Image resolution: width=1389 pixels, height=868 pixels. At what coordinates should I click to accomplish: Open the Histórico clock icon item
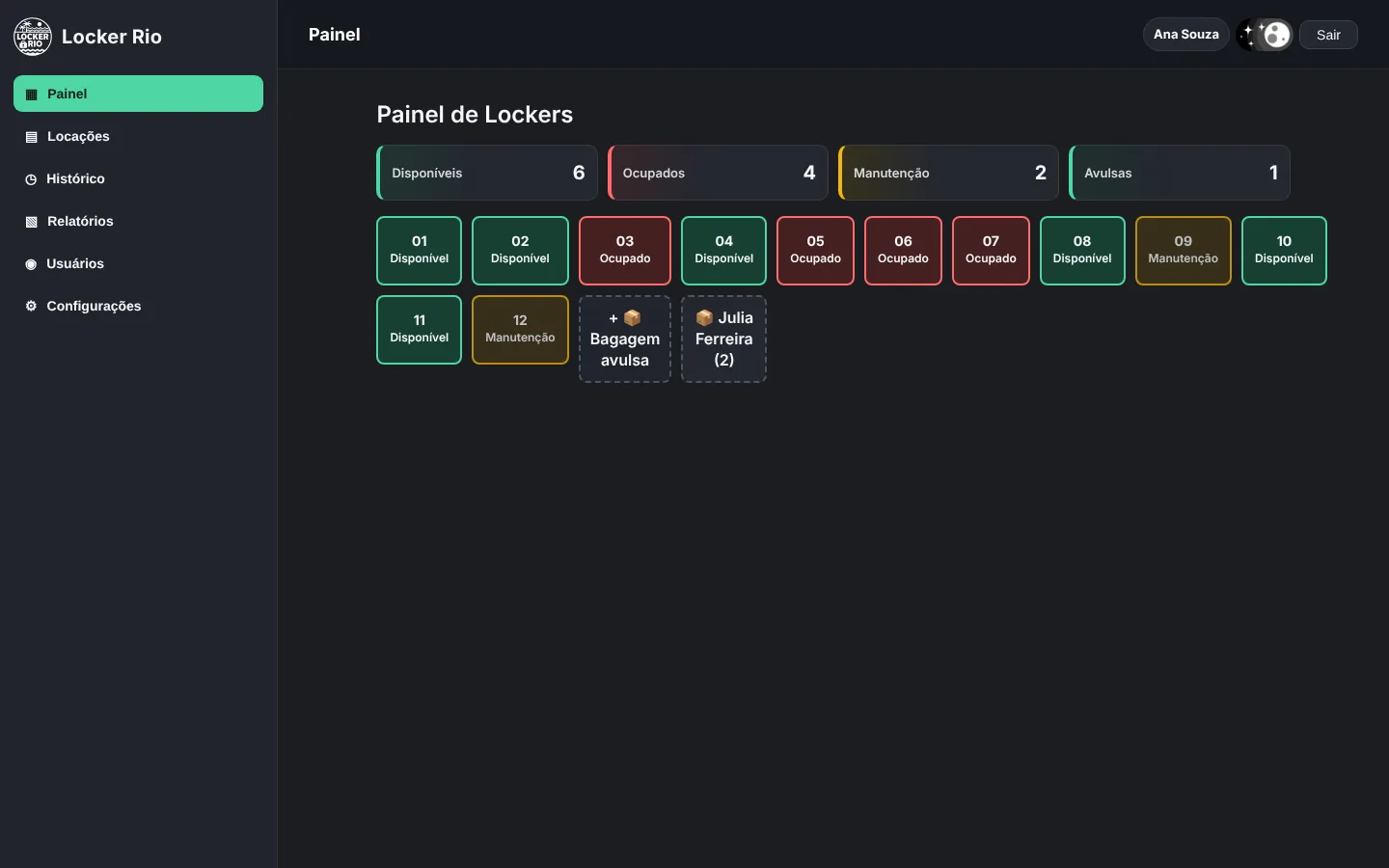click(31, 179)
